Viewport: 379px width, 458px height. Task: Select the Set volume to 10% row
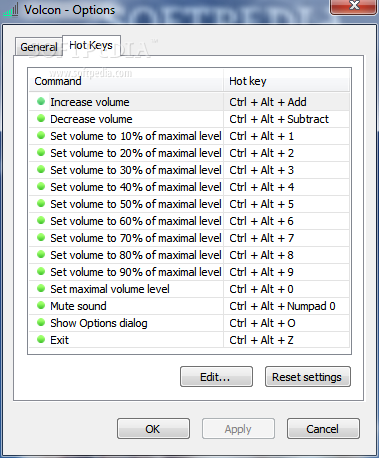click(x=189, y=136)
